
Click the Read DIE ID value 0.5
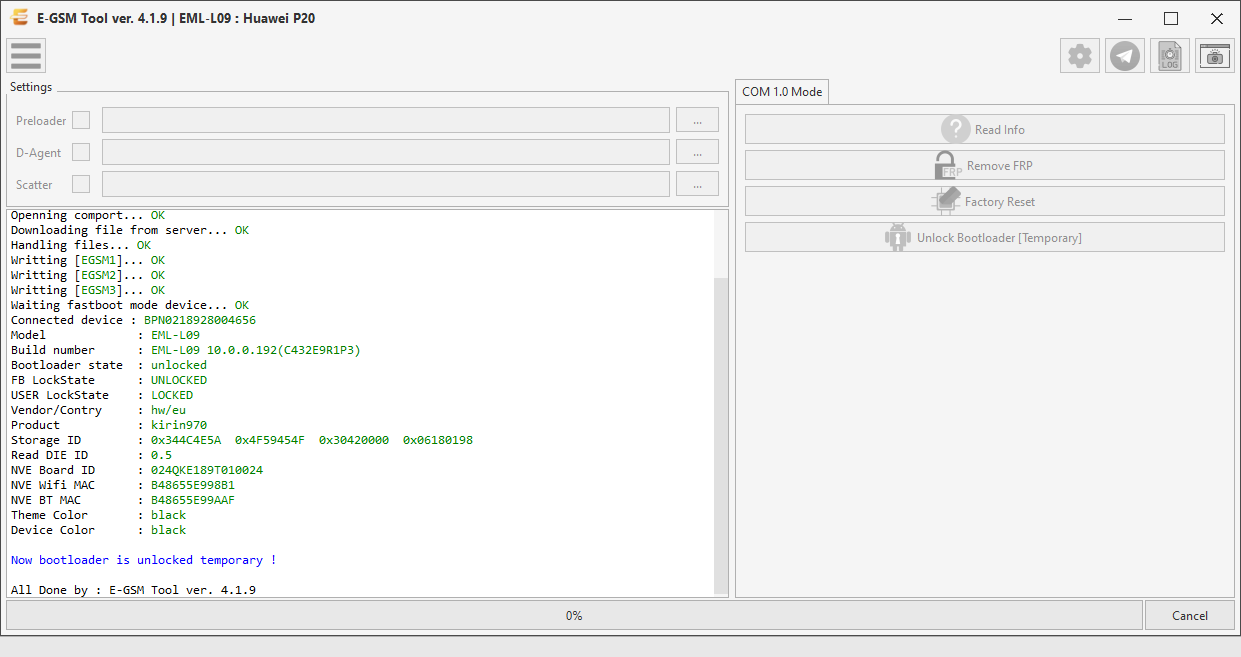tap(161, 455)
